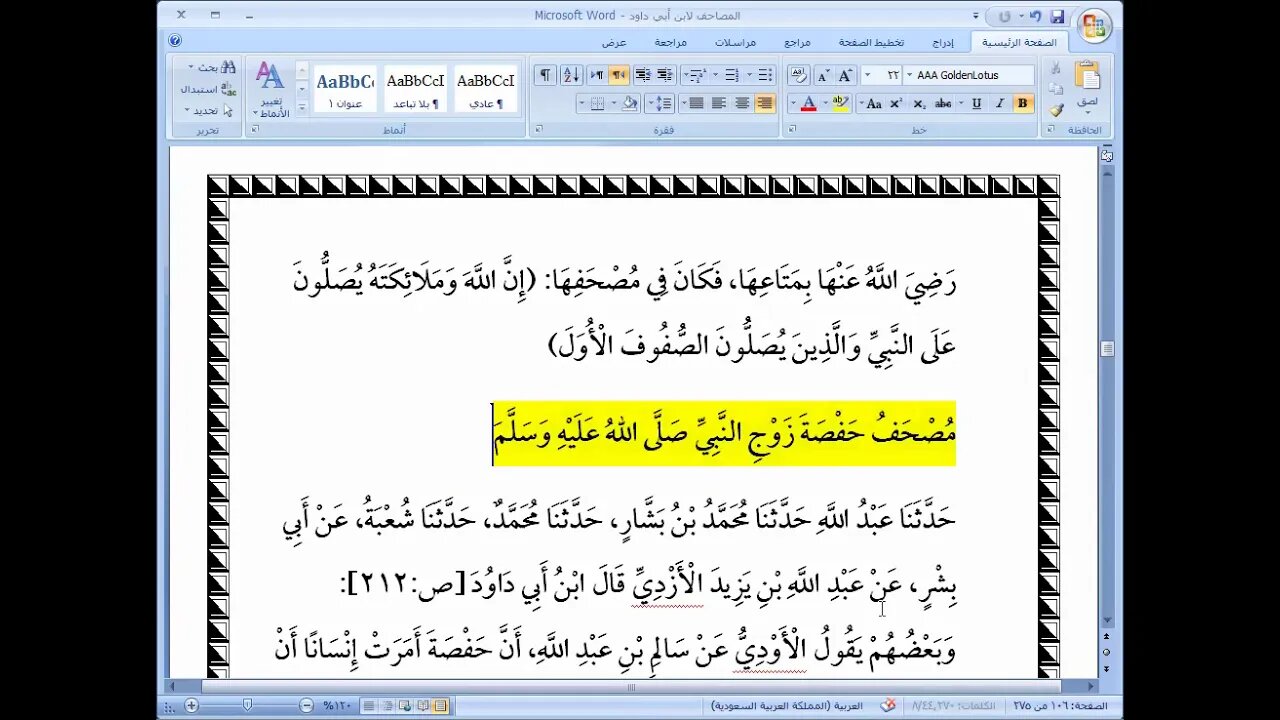Shrink font size with small A
The image size is (1280, 720).
[824, 75]
